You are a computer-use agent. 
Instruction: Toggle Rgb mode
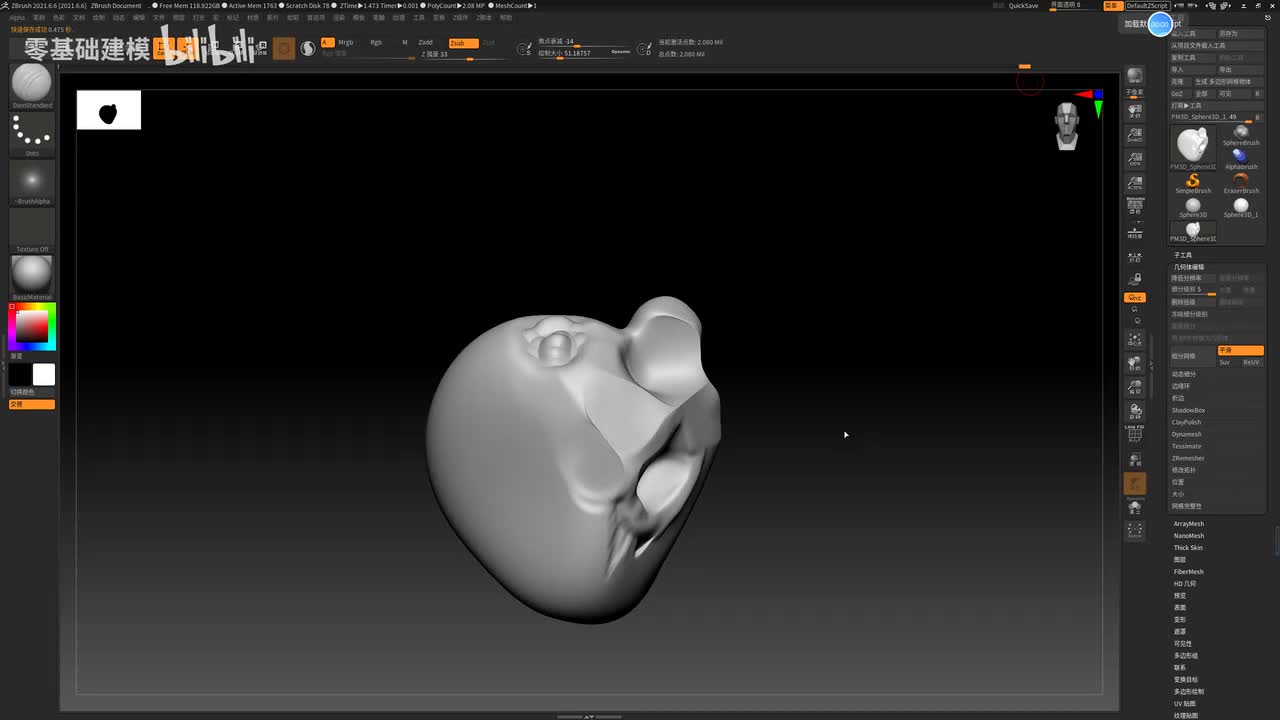click(x=376, y=42)
